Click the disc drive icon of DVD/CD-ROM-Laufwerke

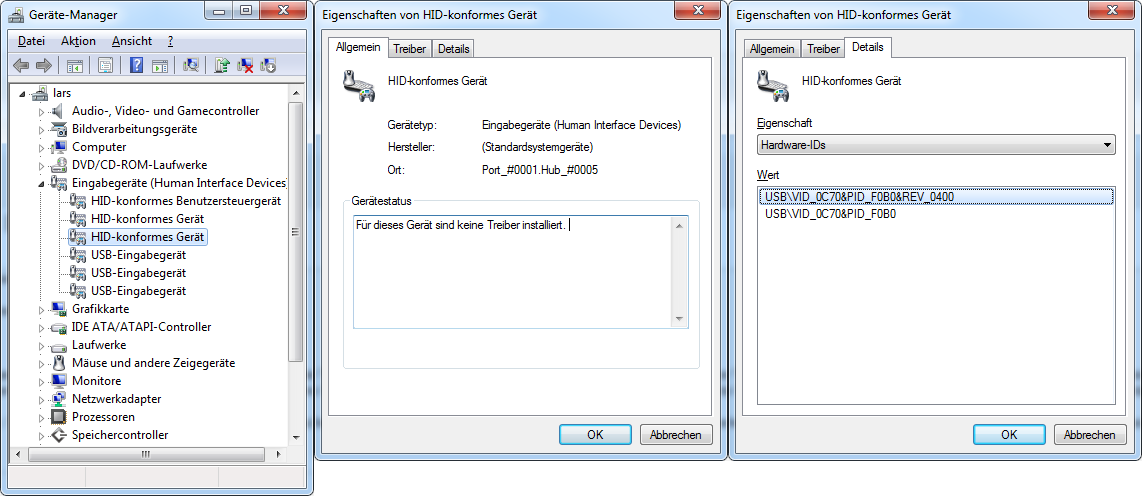click(x=58, y=165)
